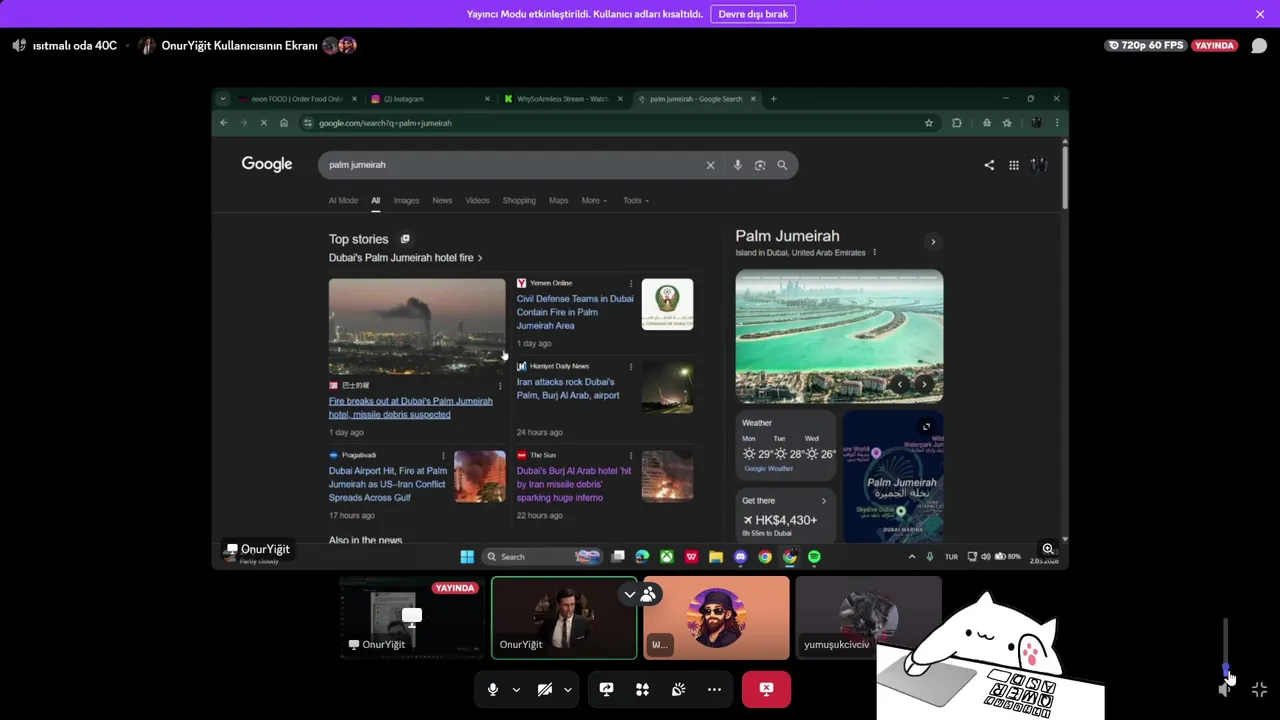Screen dimensions: 1280x720
Task: Select OnurYiğit's YAYINDA stream thumbnail
Action: click(411, 617)
